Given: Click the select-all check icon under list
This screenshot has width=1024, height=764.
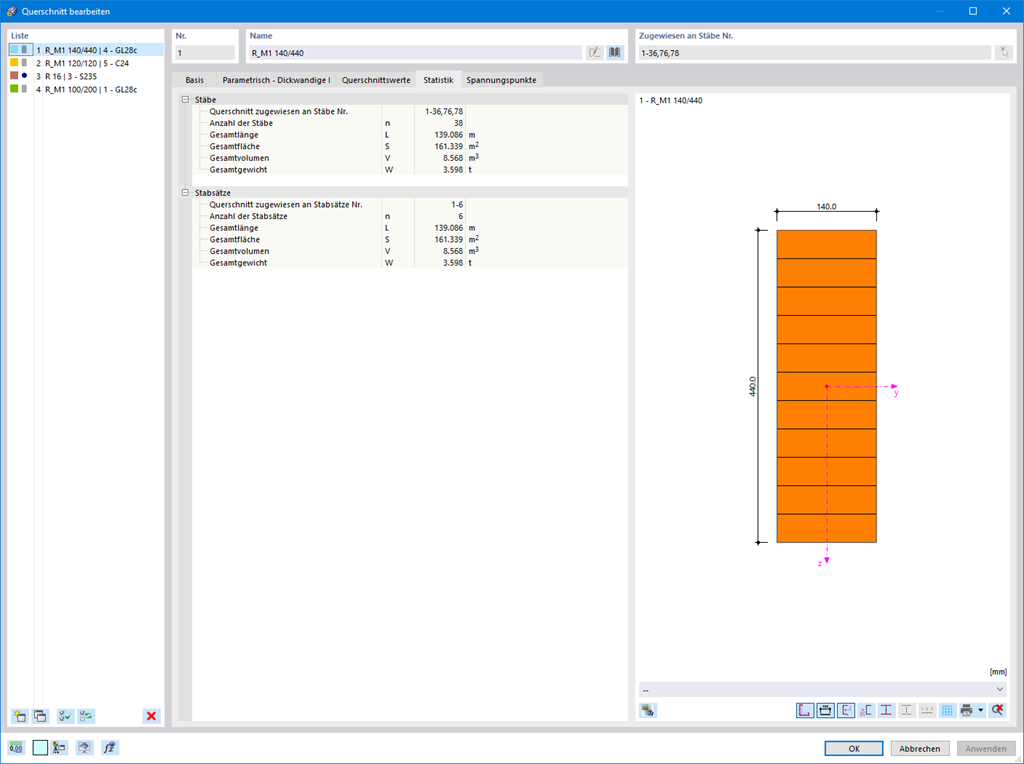Looking at the screenshot, I should click(65, 716).
